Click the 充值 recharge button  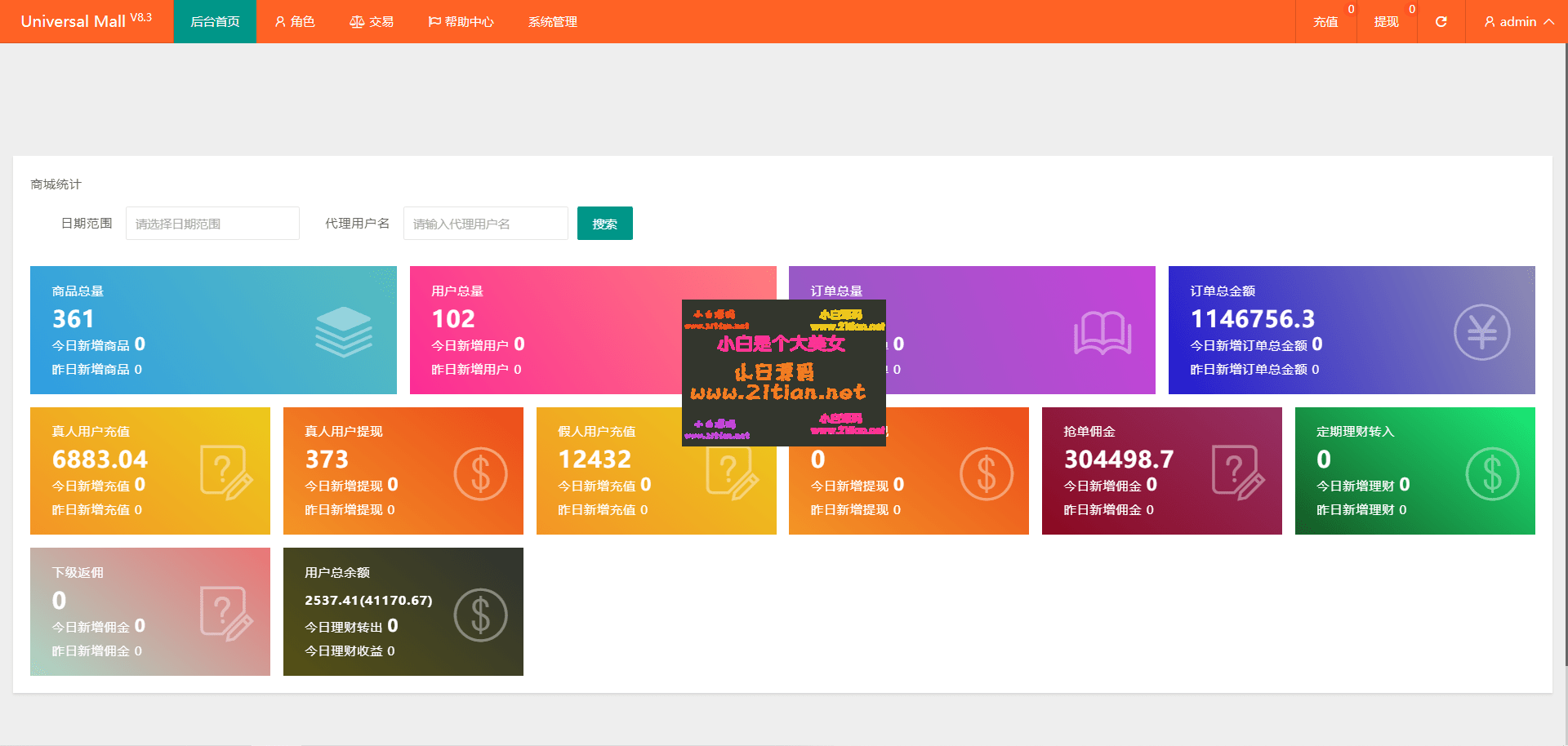coord(1325,22)
